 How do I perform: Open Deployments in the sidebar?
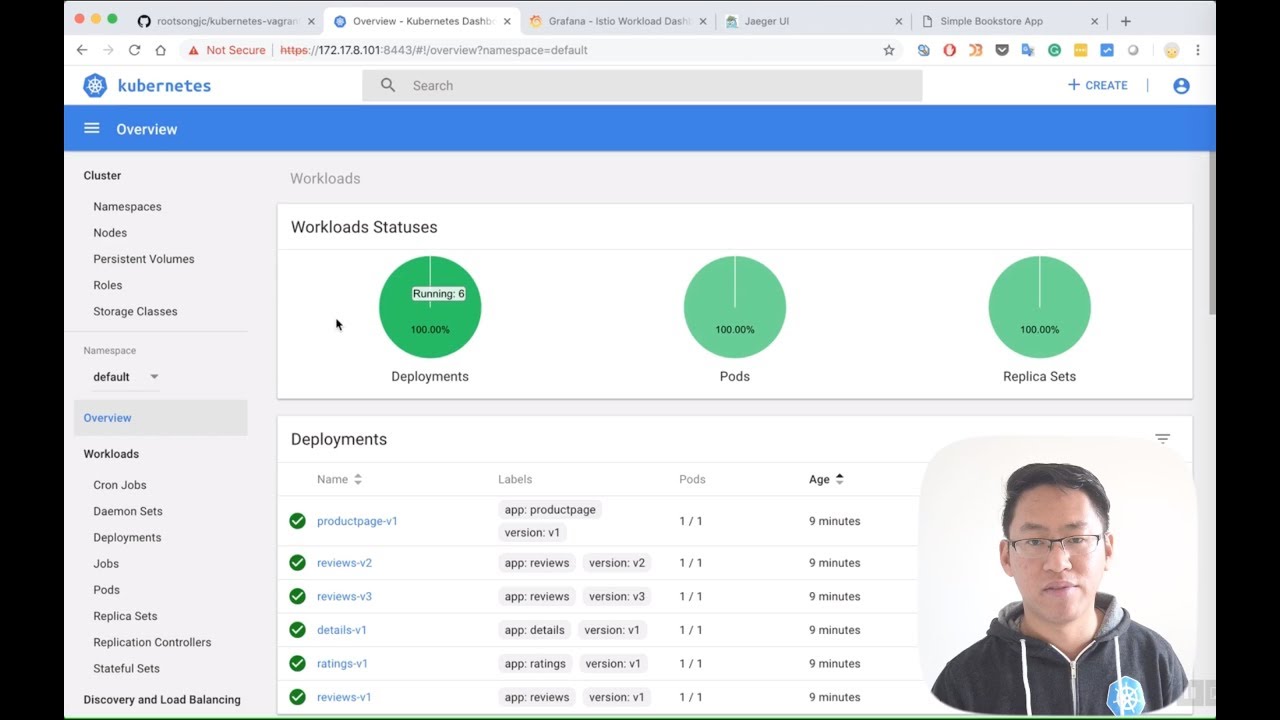[127, 537]
